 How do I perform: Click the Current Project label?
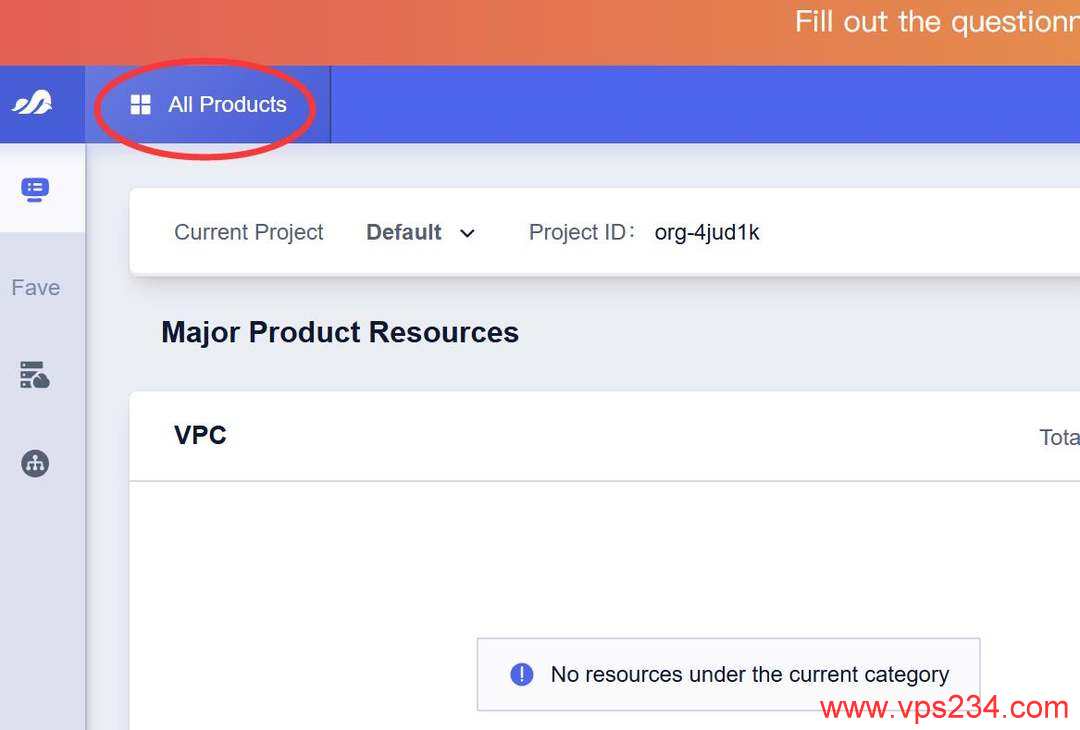tap(249, 232)
